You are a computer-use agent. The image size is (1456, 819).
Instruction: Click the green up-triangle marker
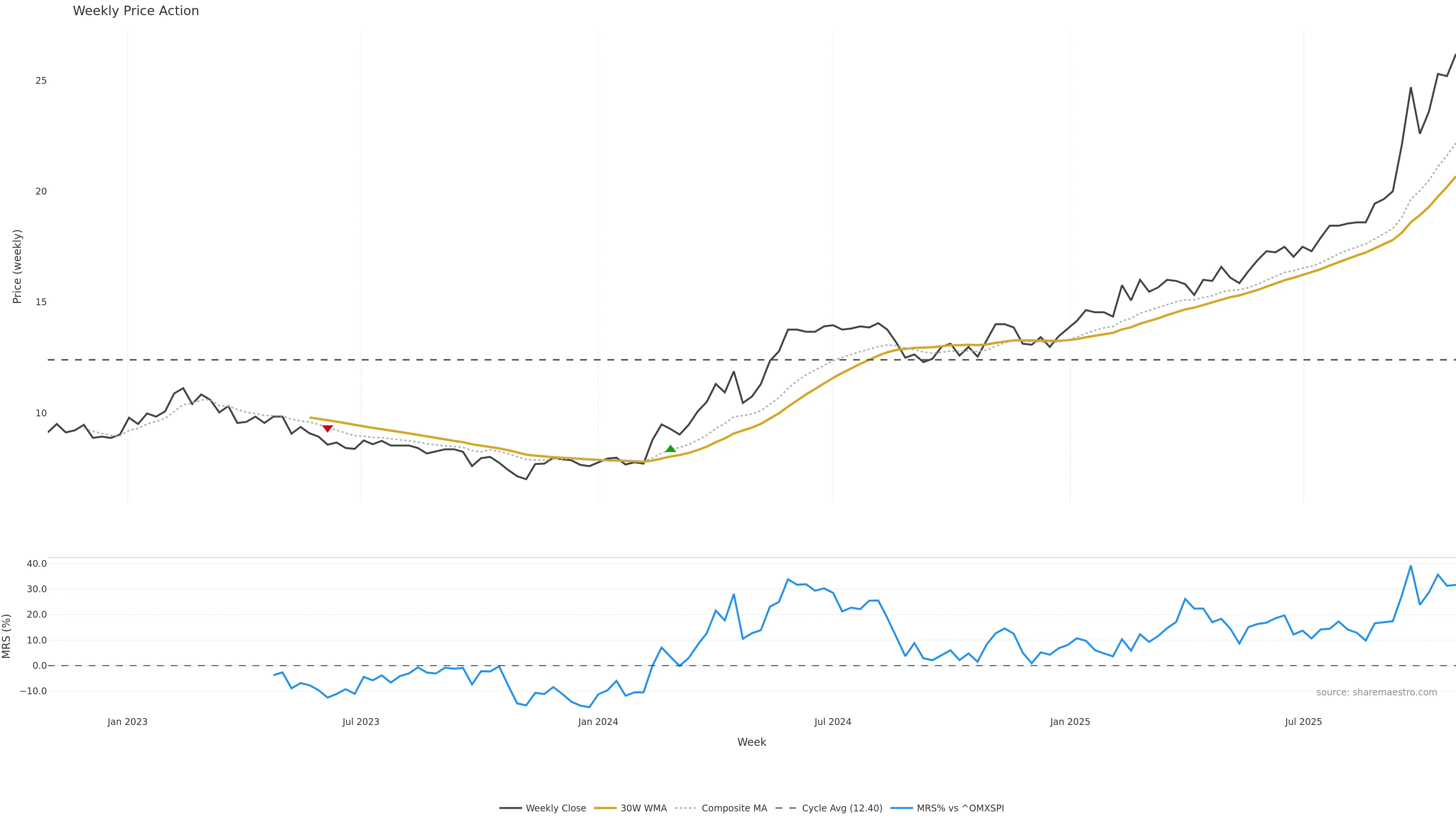click(670, 449)
